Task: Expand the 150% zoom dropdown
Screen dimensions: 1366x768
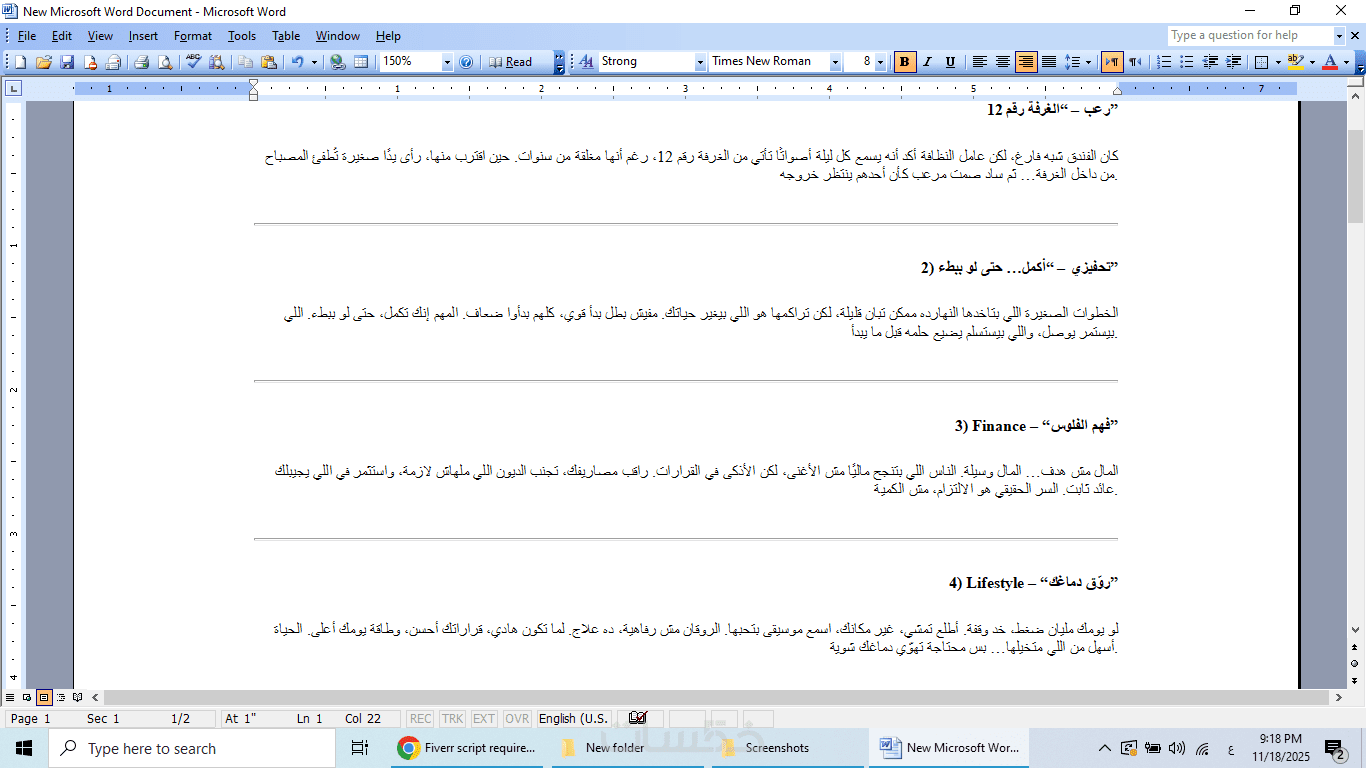Action: 446,62
